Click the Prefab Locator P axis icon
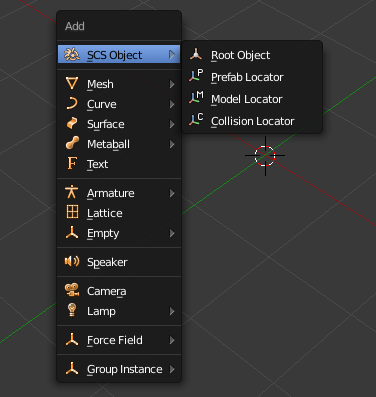The height and width of the screenshot is (397, 376). [x=196, y=76]
